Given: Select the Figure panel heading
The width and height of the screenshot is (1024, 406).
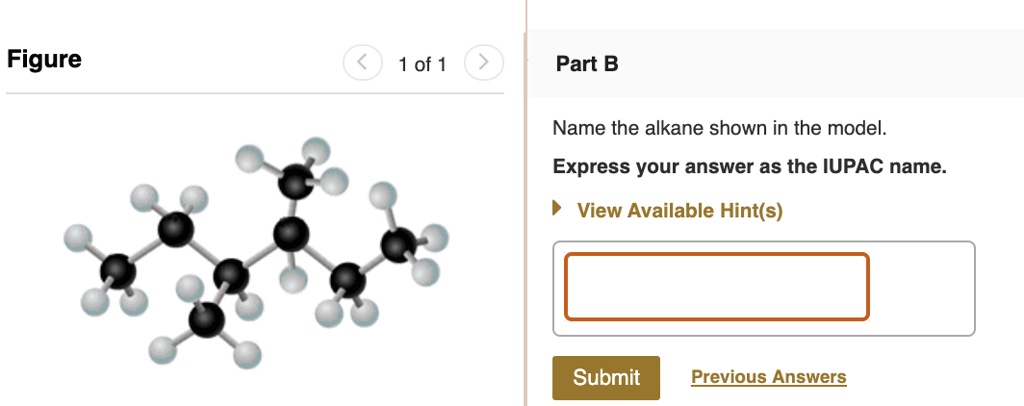Looking at the screenshot, I should click(44, 59).
